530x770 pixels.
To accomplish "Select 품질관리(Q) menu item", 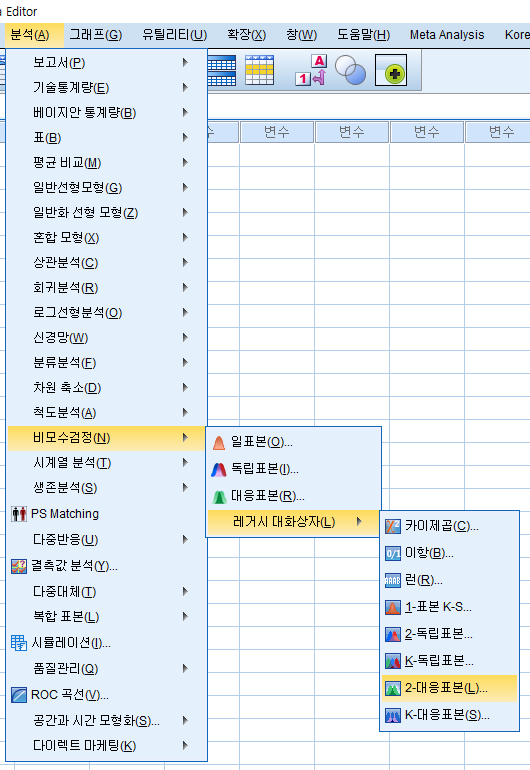I will coord(107,668).
